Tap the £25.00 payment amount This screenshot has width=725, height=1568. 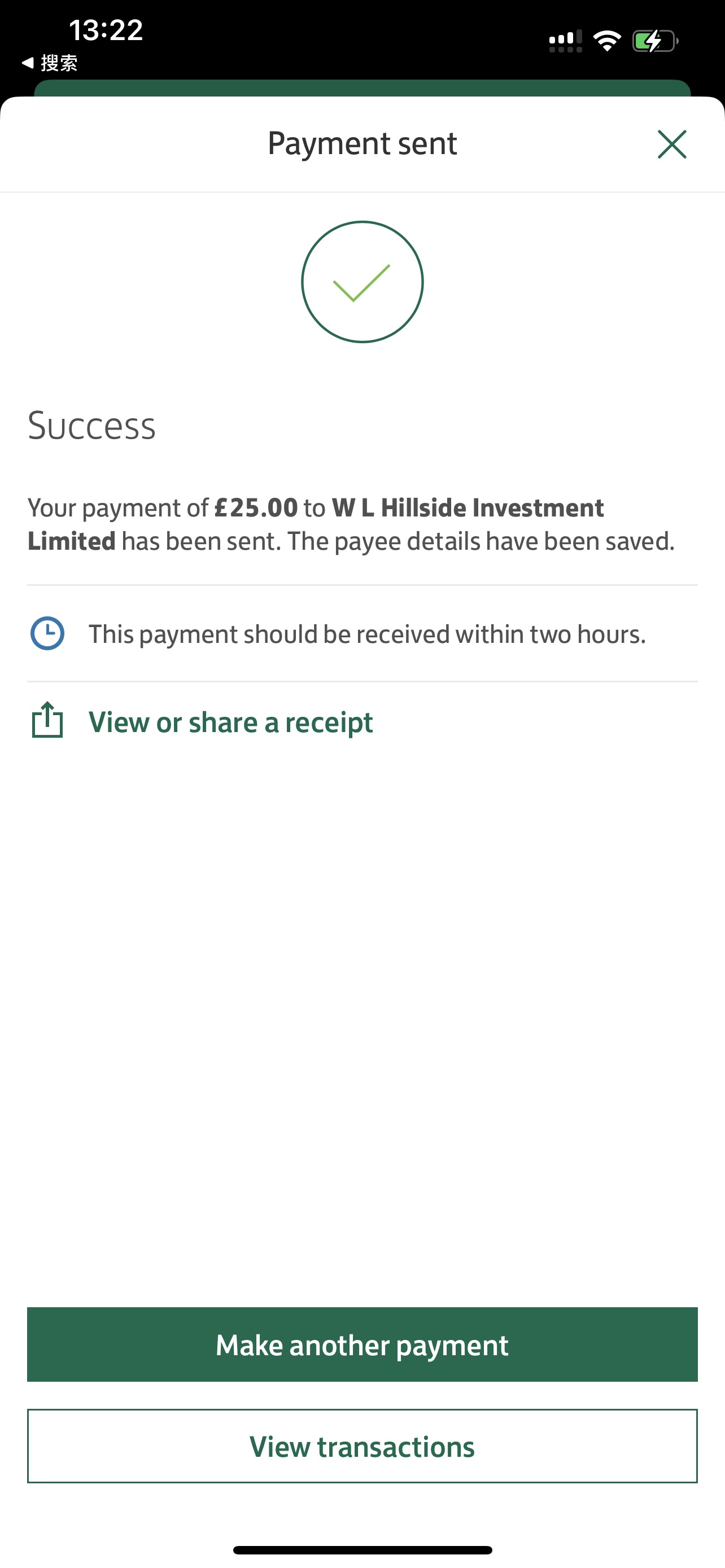click(256, 507)
